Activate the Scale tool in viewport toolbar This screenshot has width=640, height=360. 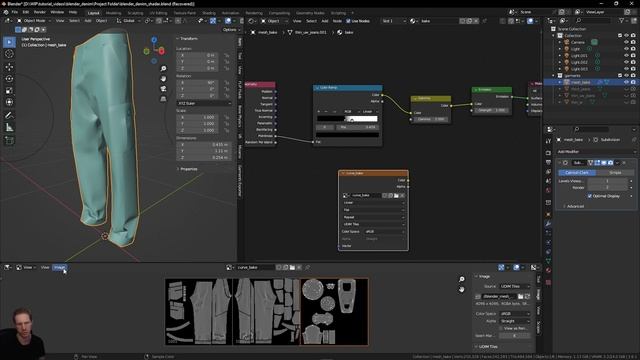pos(9,91)
